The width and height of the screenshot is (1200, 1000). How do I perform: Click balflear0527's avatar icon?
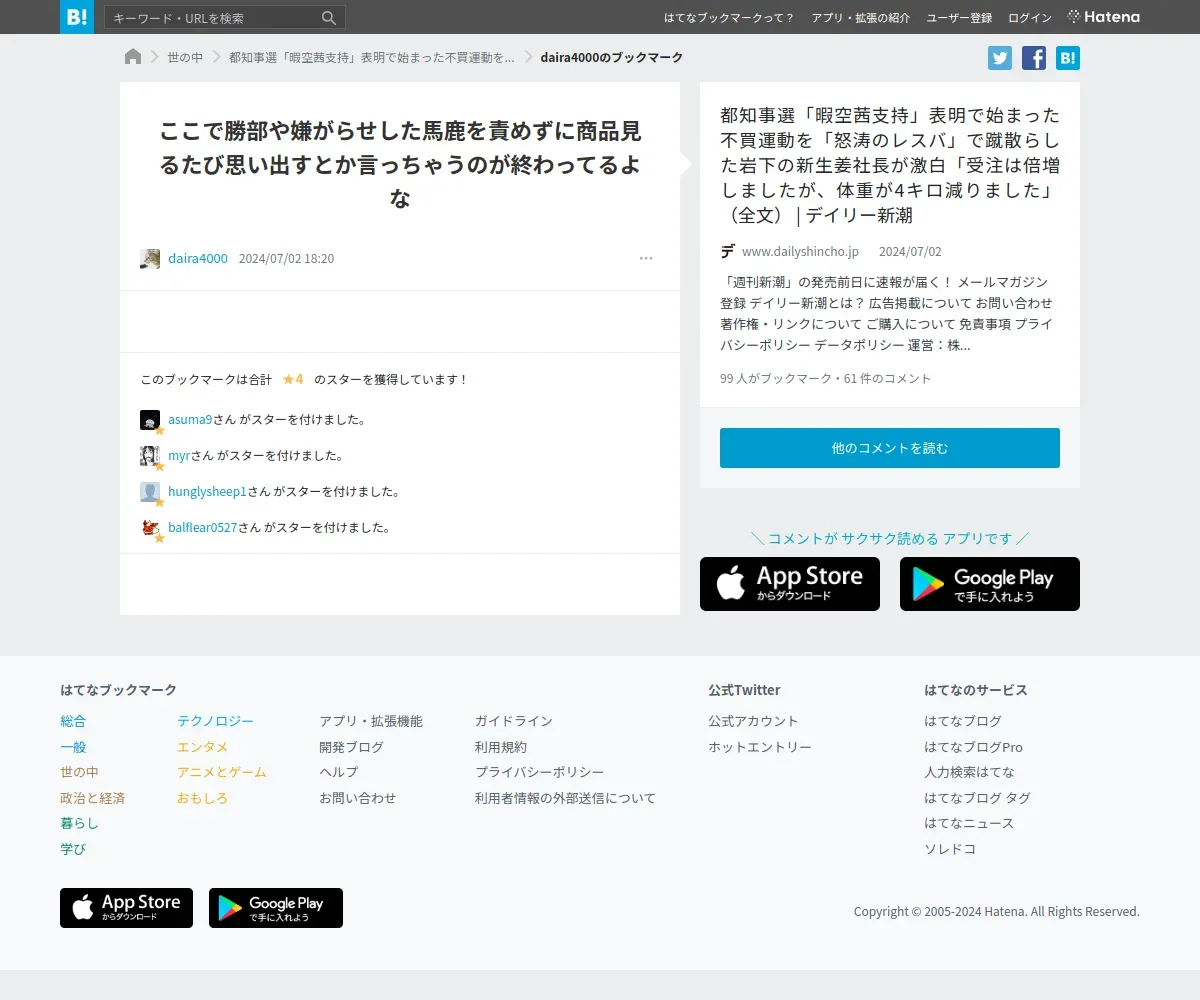tap(150, 528)
